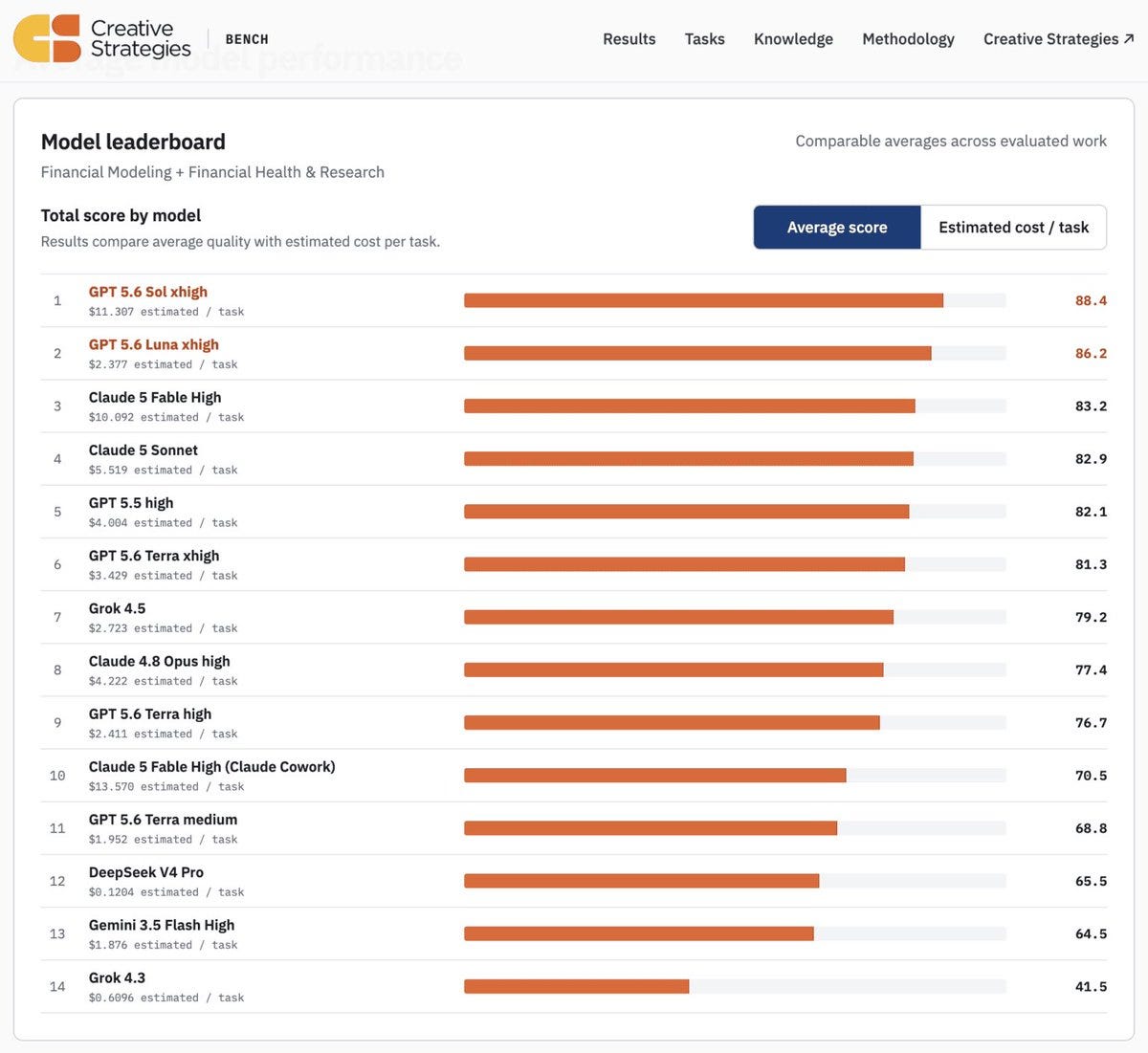
Task: Click the $2.723 estimated / task cost
Action: [x=164, y=628]
